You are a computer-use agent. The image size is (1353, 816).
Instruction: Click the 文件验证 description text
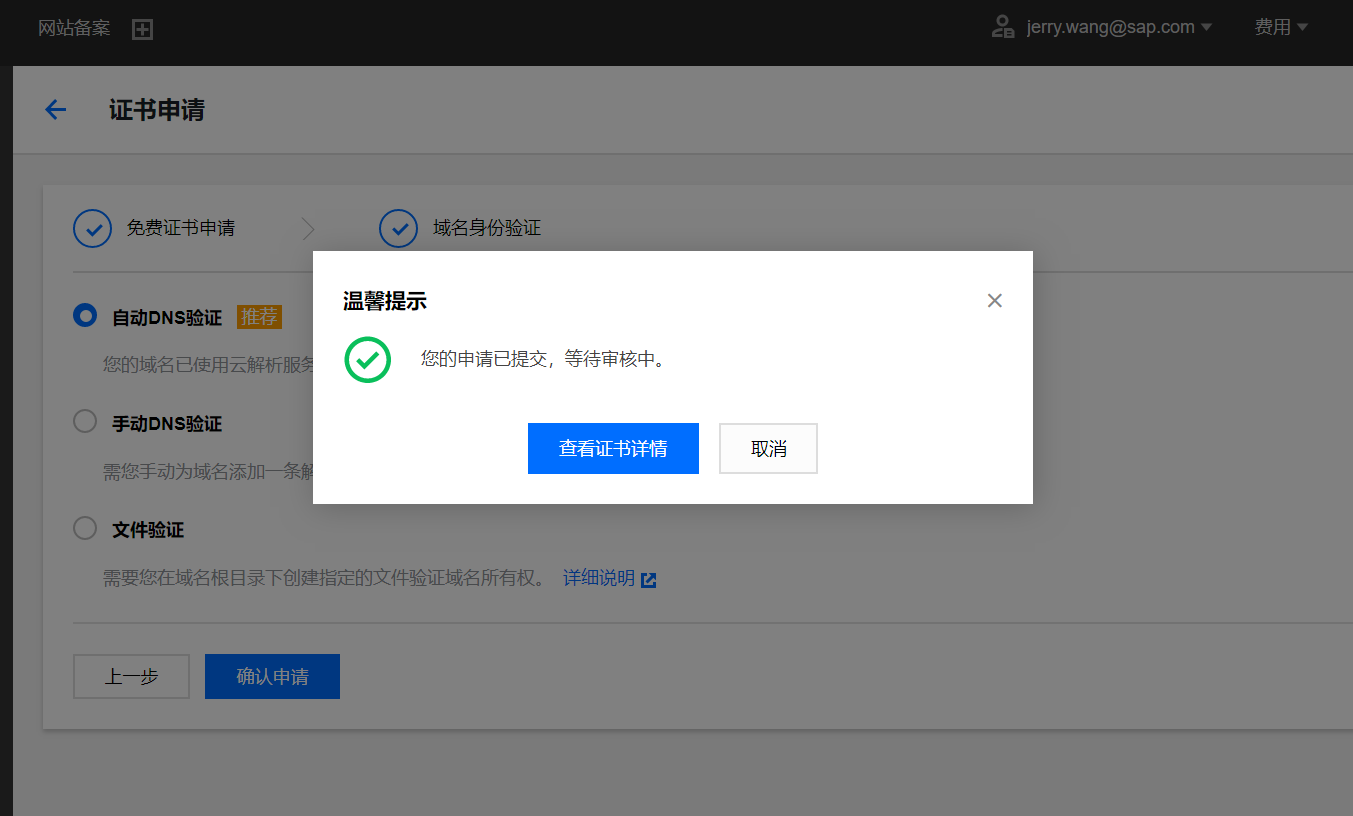325,578
